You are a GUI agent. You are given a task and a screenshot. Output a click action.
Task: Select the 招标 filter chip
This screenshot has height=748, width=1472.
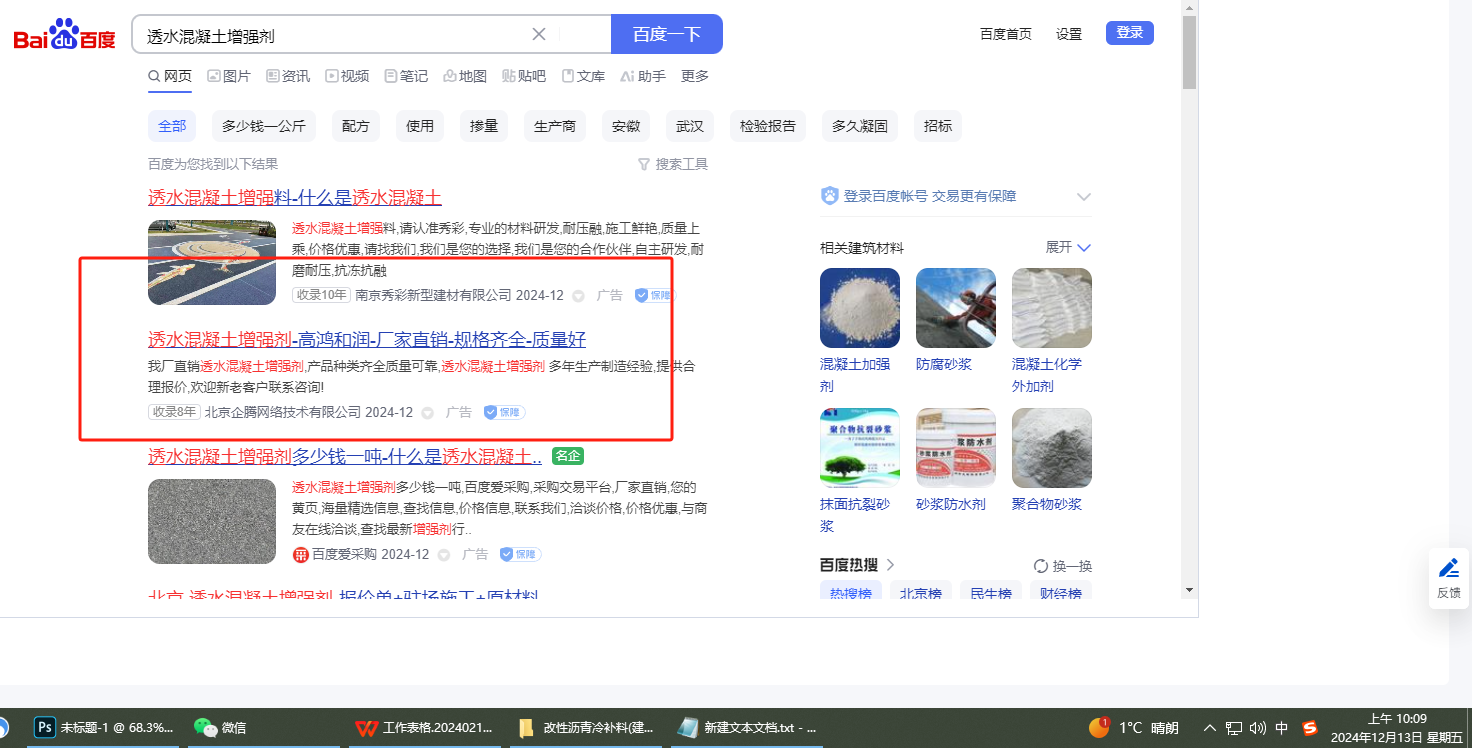pyautogui.click(x=938, y=126)
